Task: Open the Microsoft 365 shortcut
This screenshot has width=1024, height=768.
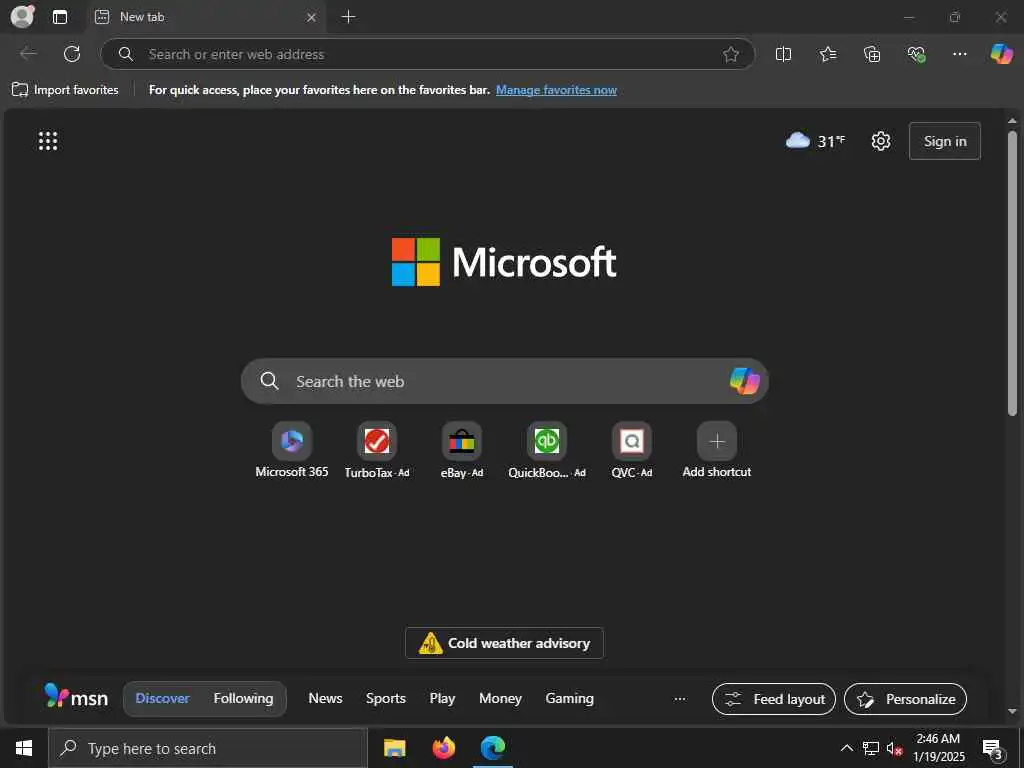Action: [291, 451]
